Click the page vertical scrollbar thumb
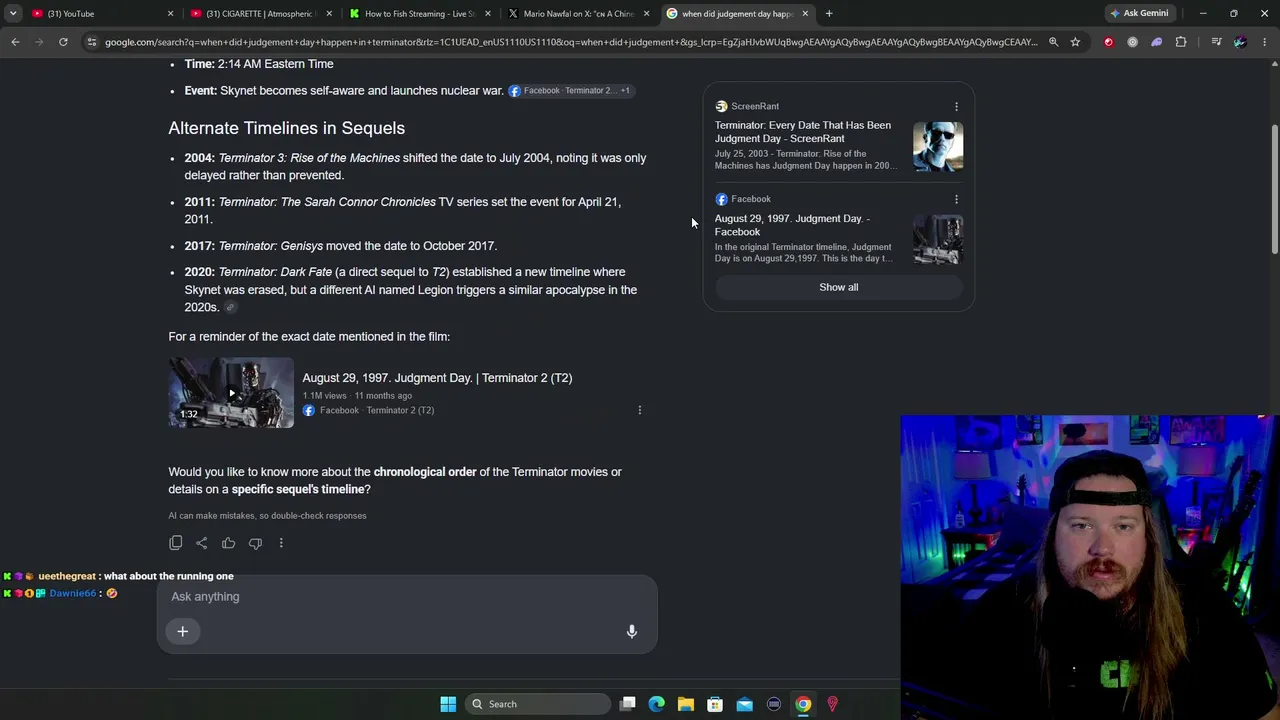 tap(1274, 190)
